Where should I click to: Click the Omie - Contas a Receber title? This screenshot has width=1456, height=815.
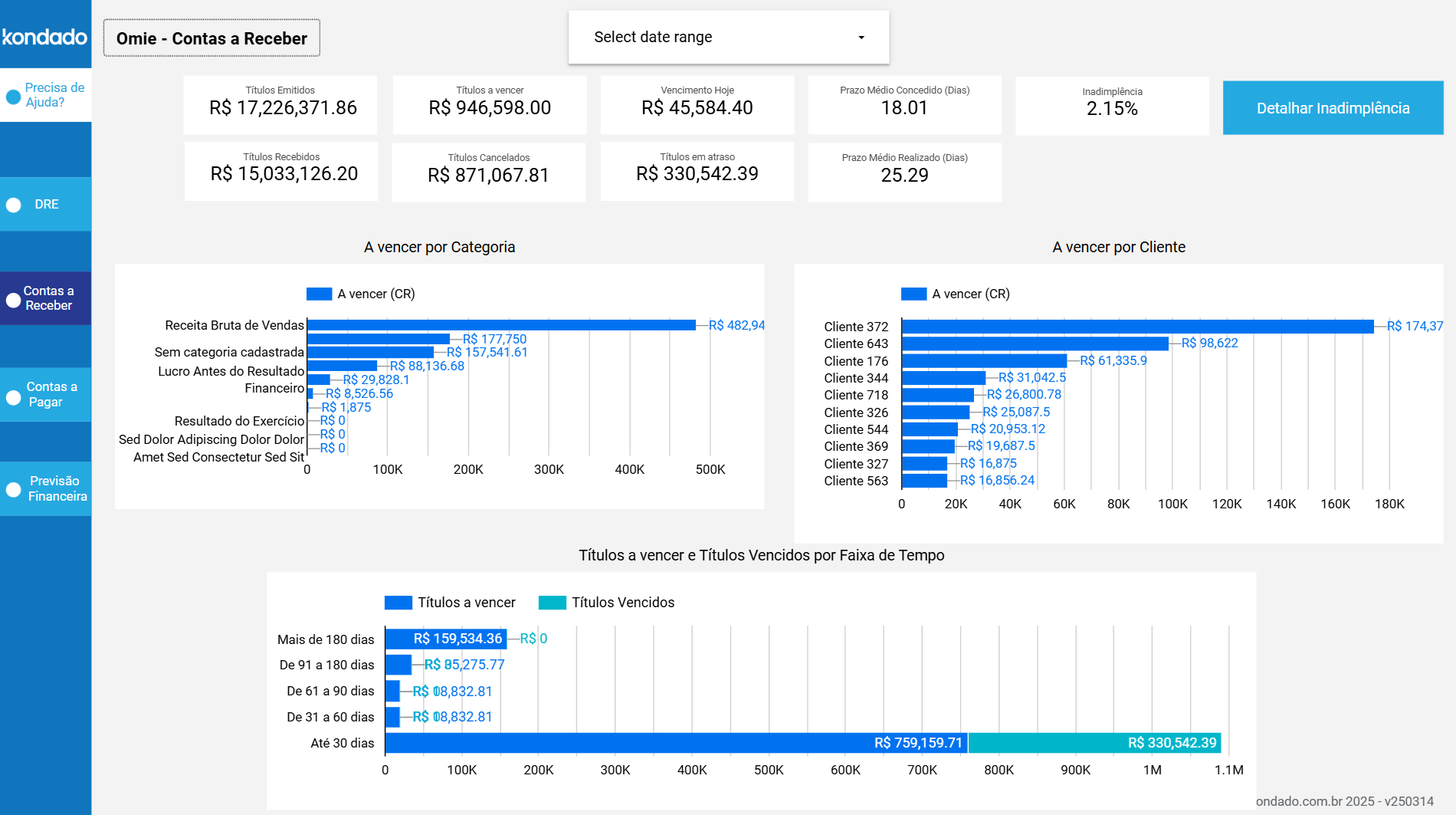point(212,37)
